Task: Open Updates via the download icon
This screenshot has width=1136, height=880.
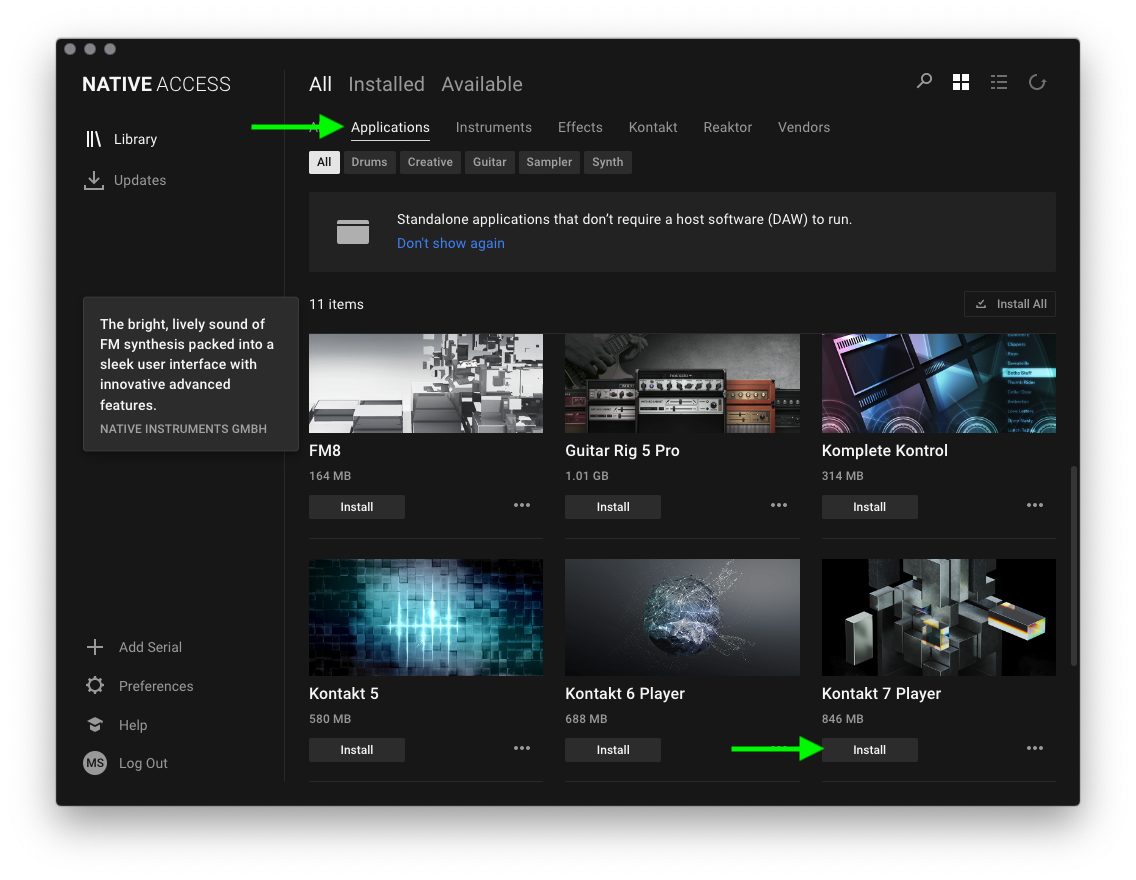Action: (93, 180)
